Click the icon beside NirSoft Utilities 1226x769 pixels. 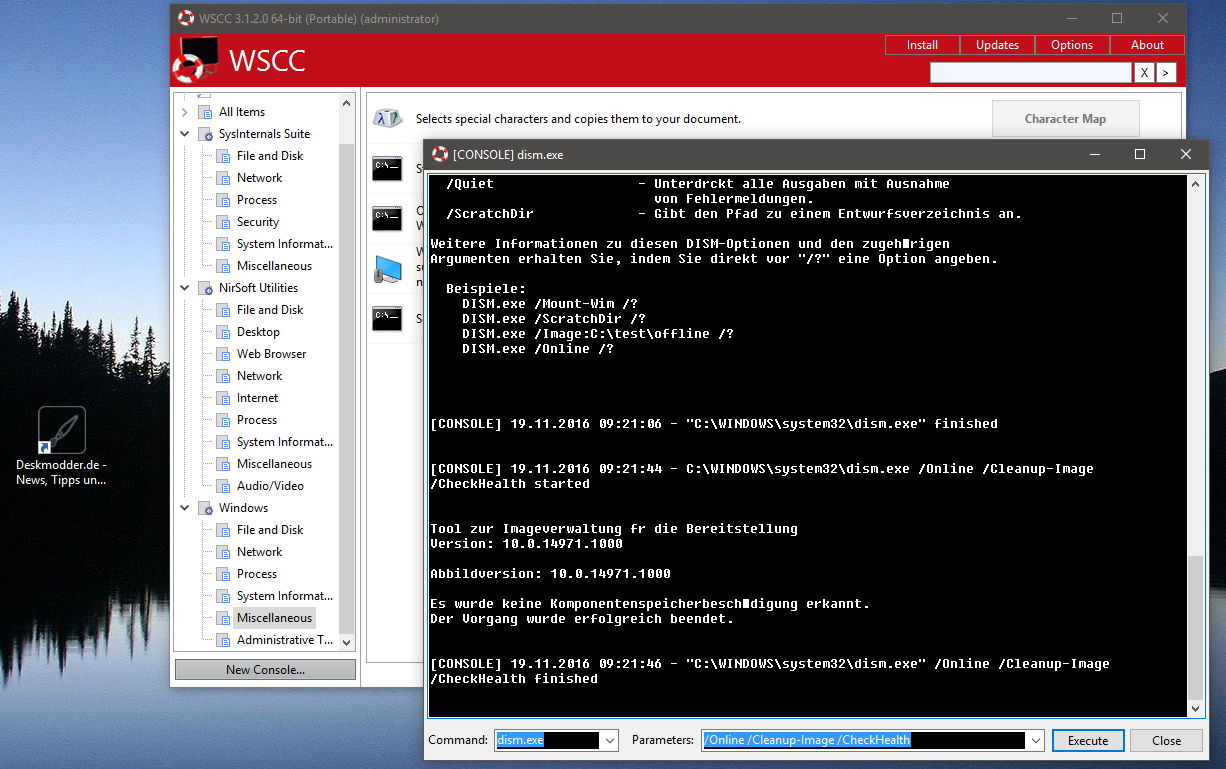(206, 288)
